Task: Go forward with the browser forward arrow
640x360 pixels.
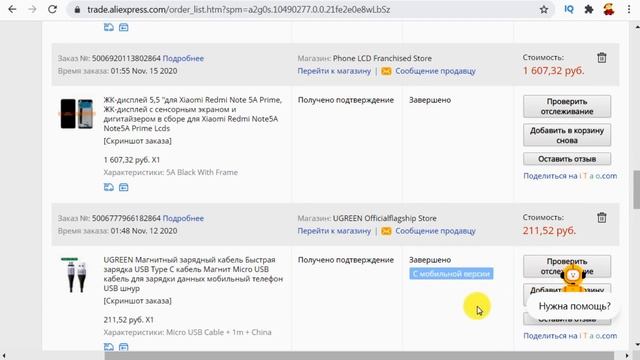Action: tap(32, 9)
